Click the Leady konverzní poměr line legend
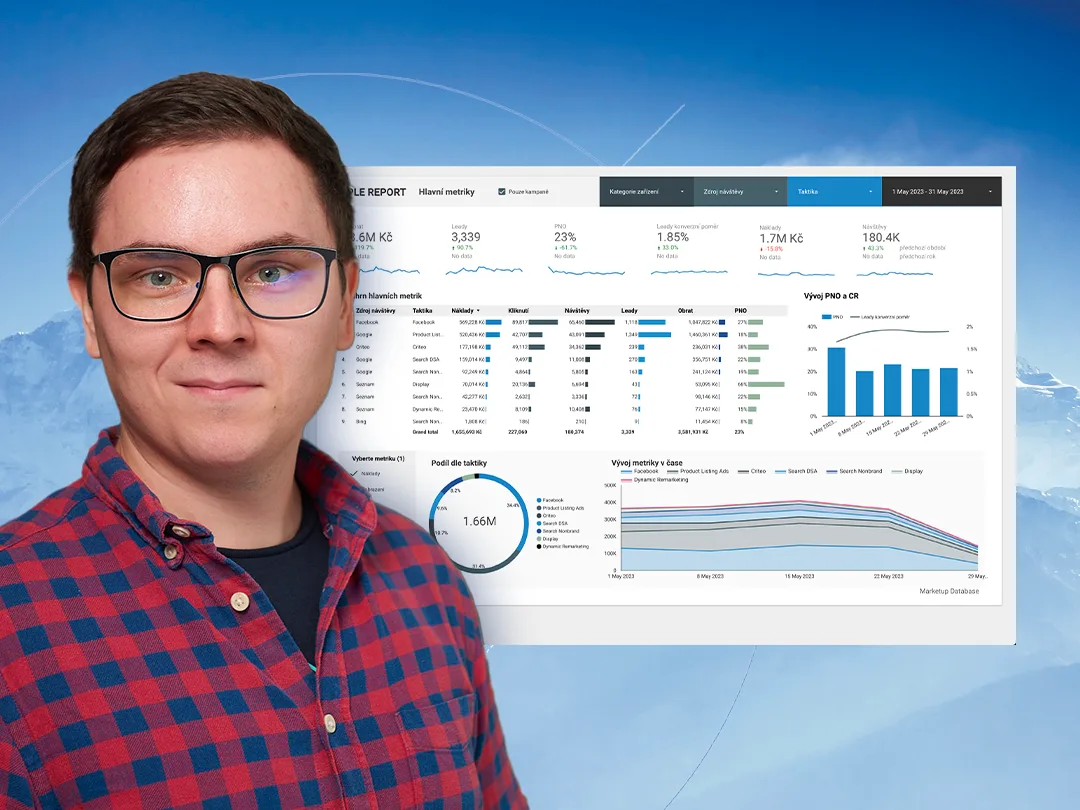Viewport: 1080px width, 810px height. point(855,317)
